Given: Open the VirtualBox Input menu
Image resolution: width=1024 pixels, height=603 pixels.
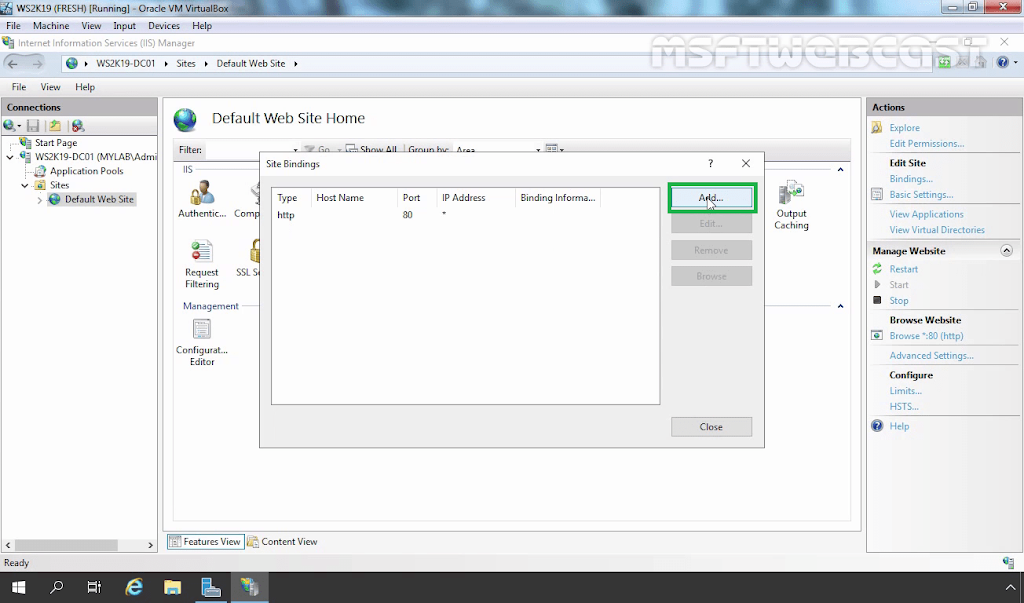Looking at the screenshot, I should [x=124, y=25].
